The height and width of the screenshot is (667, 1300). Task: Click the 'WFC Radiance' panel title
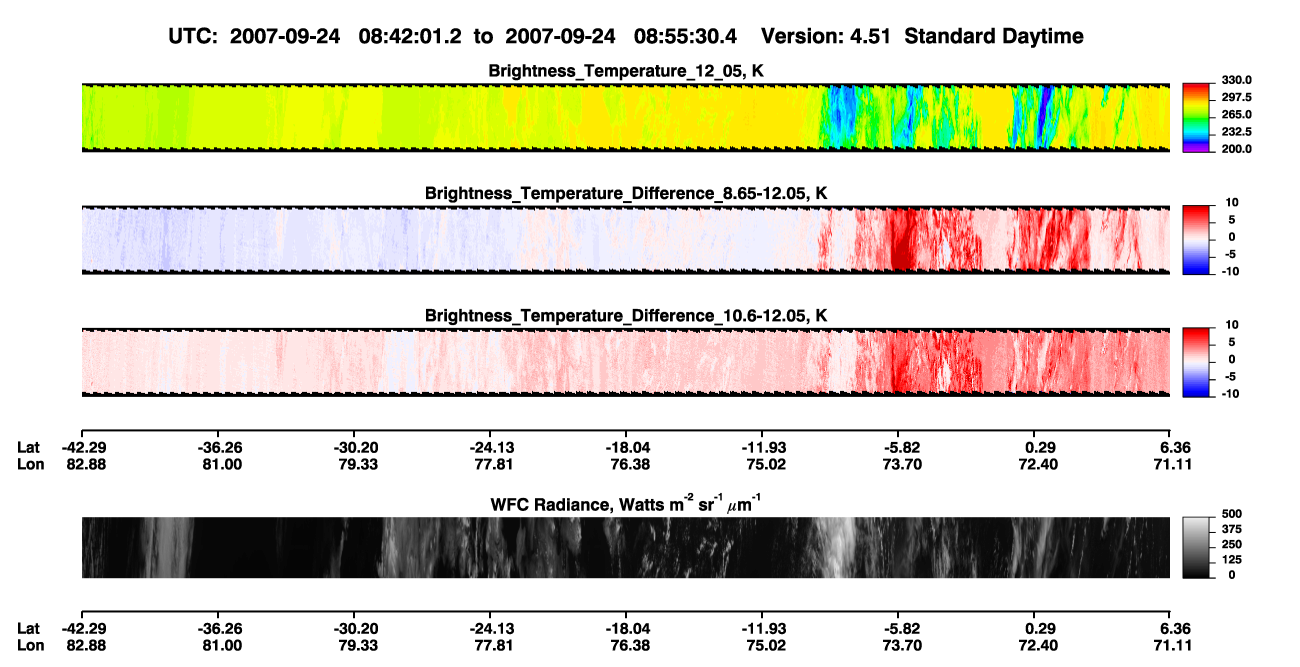tap(626, 504)
